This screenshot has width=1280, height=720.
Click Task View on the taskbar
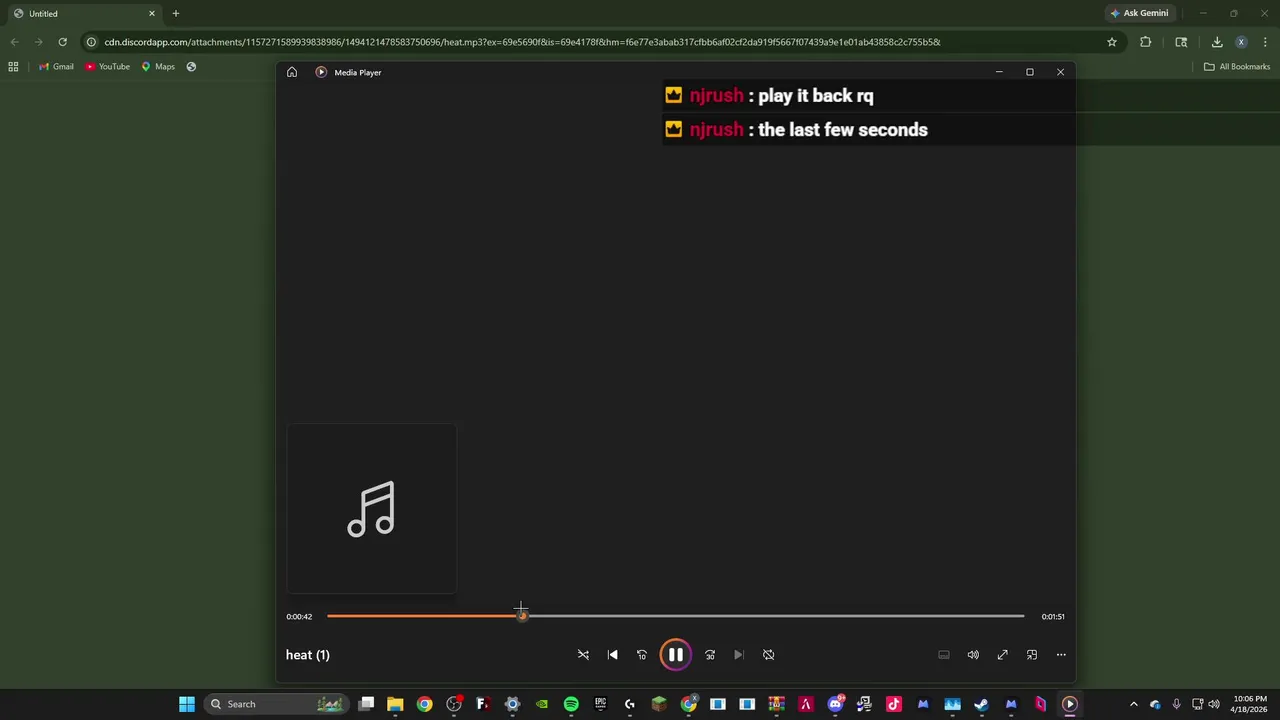pos(366,704)
